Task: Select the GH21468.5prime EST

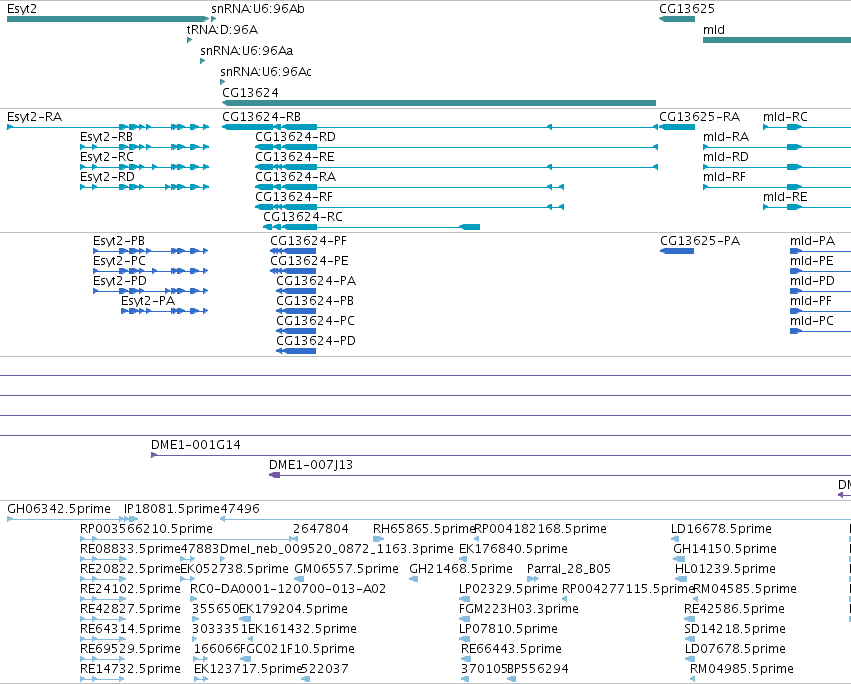Action: pyautogui.click(x=414, y=579)
